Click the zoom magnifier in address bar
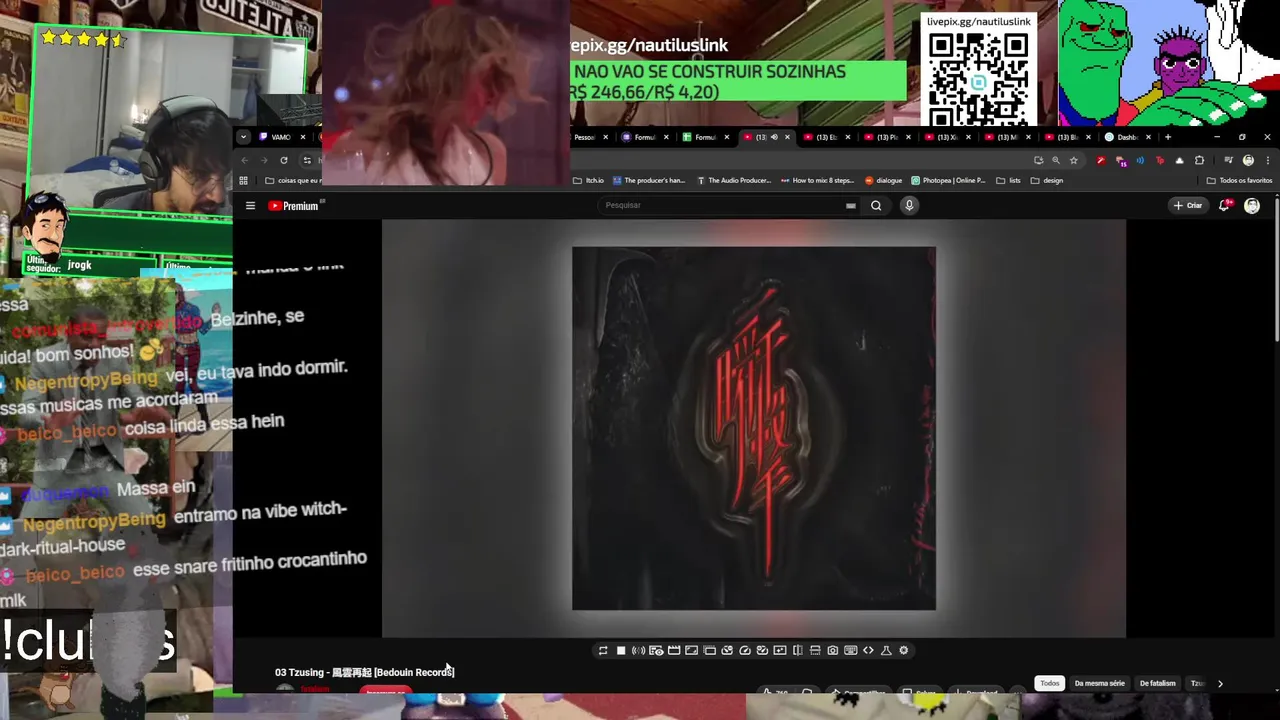The width and height of the screenshot is (1280, 720). [1056, 160]
